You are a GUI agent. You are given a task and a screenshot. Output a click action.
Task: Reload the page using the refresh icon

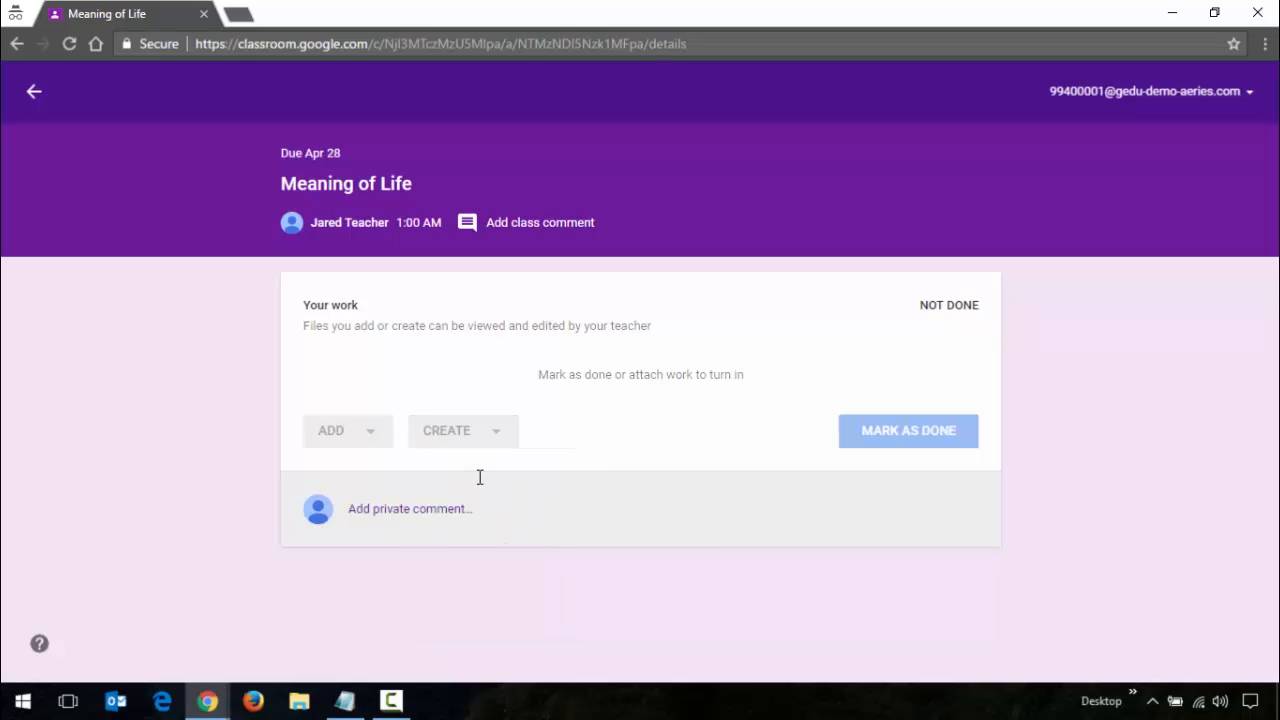69,44
